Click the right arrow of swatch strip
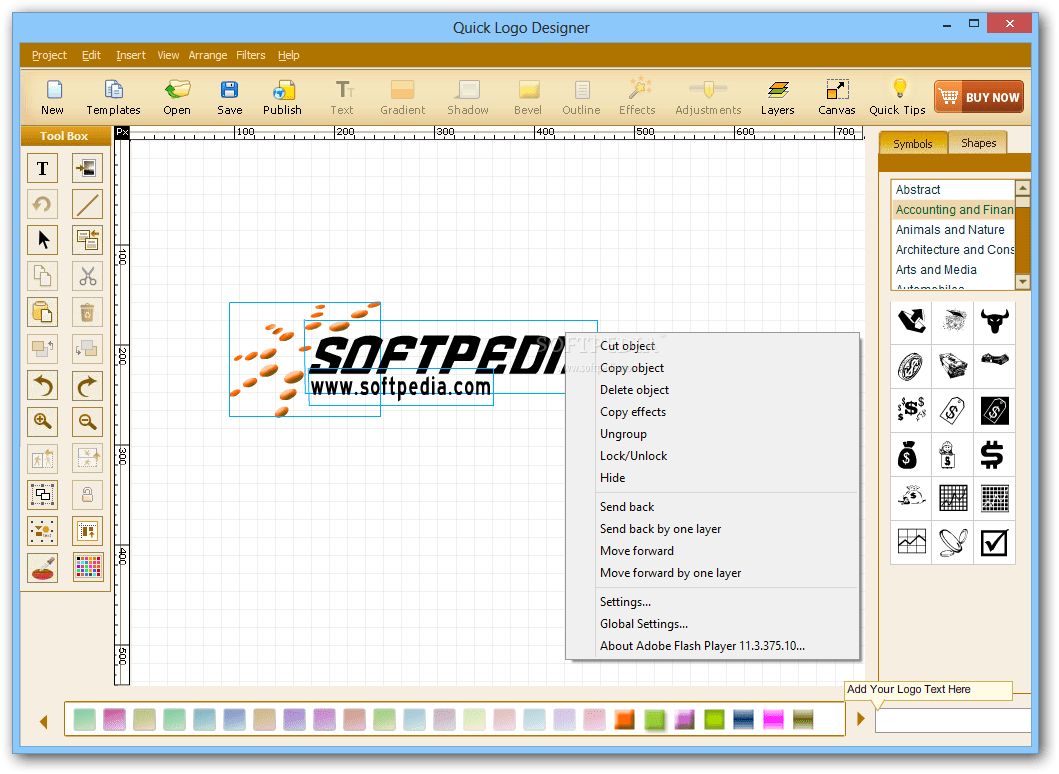The height and width of the screenshot is (774, 1059). [x=860, y=719]
